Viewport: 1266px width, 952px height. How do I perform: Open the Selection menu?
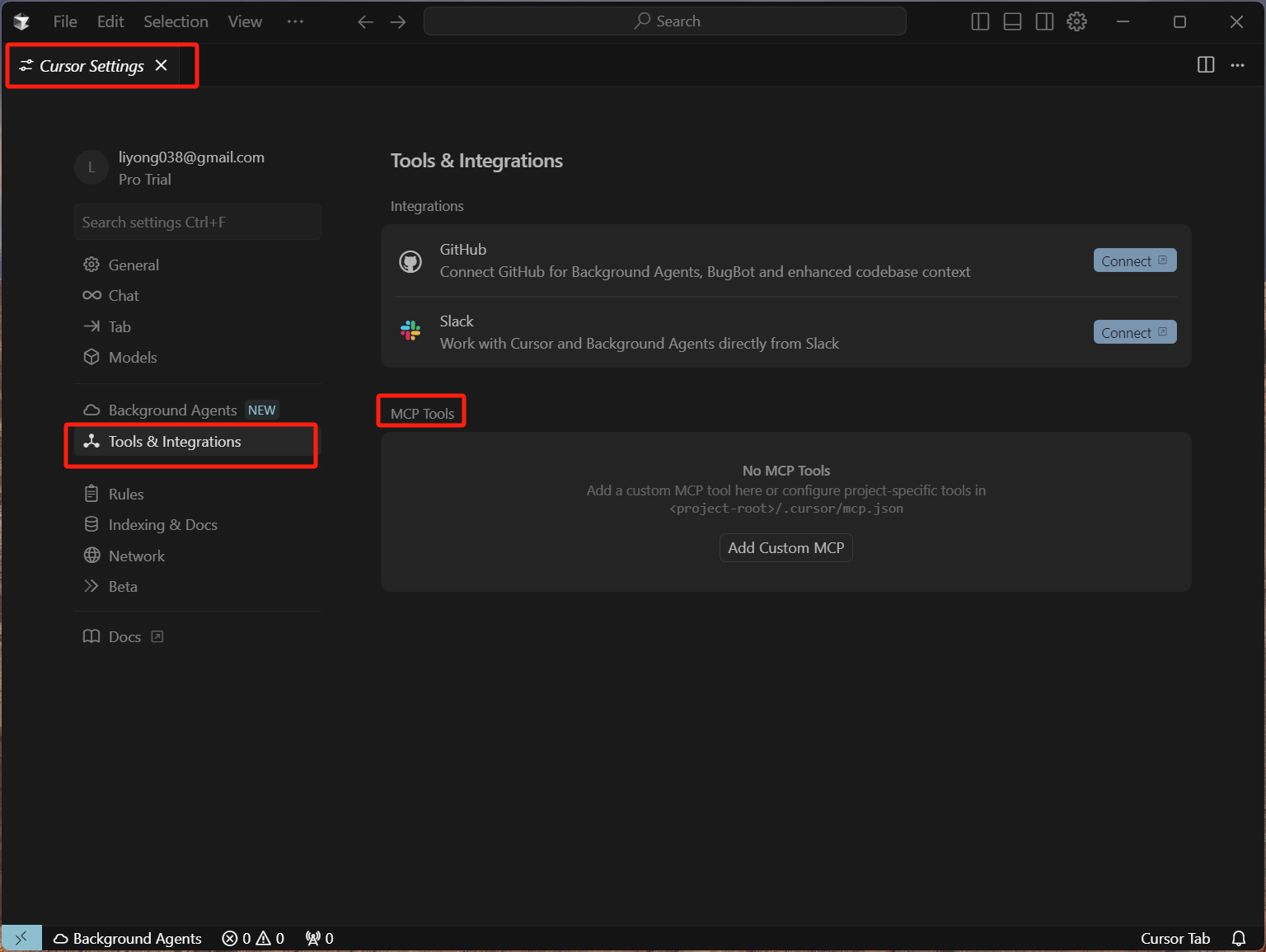tap(176, 21)
